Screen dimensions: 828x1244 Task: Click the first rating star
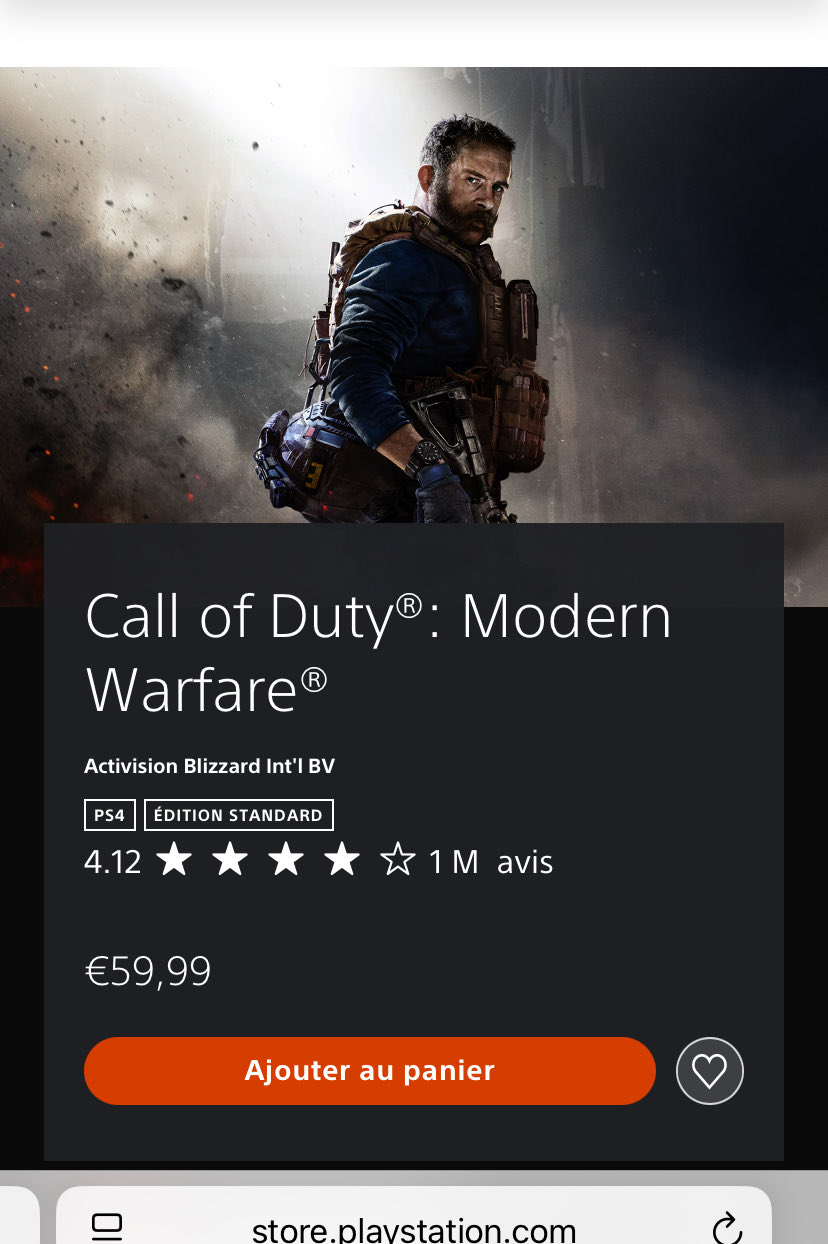coord(174,860)
